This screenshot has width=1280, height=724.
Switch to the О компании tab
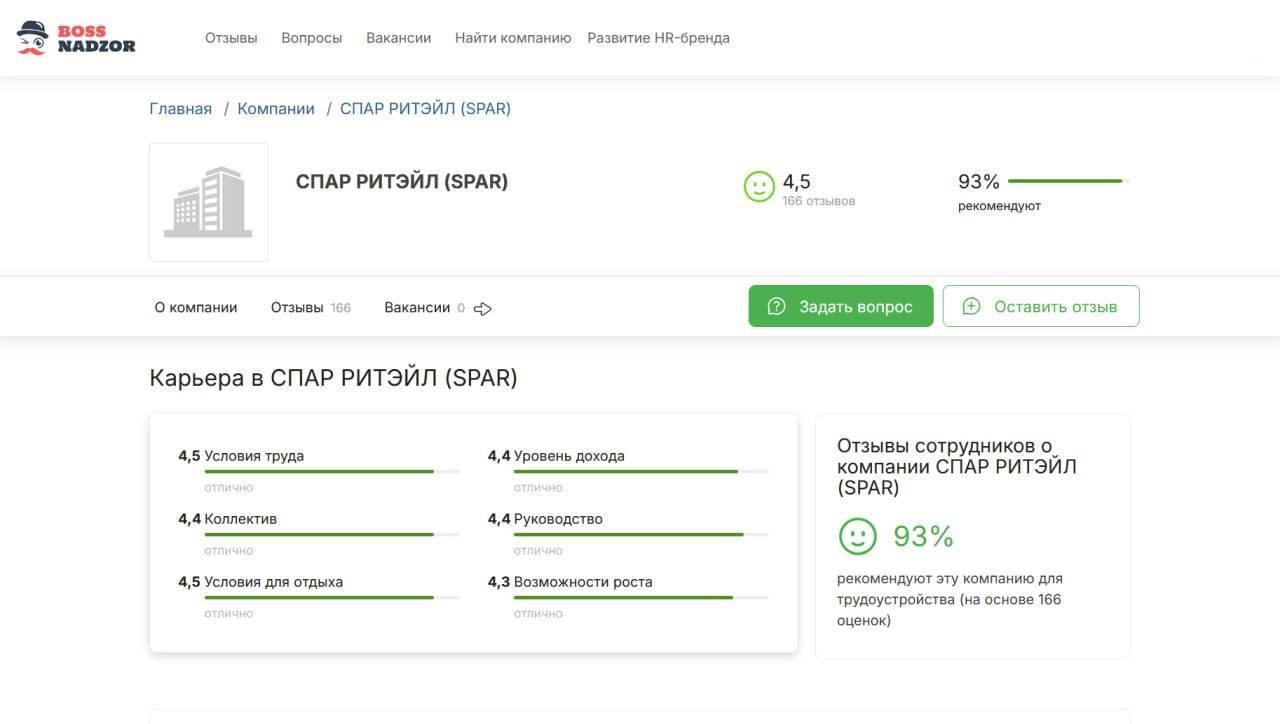click(x=196, y=308)
